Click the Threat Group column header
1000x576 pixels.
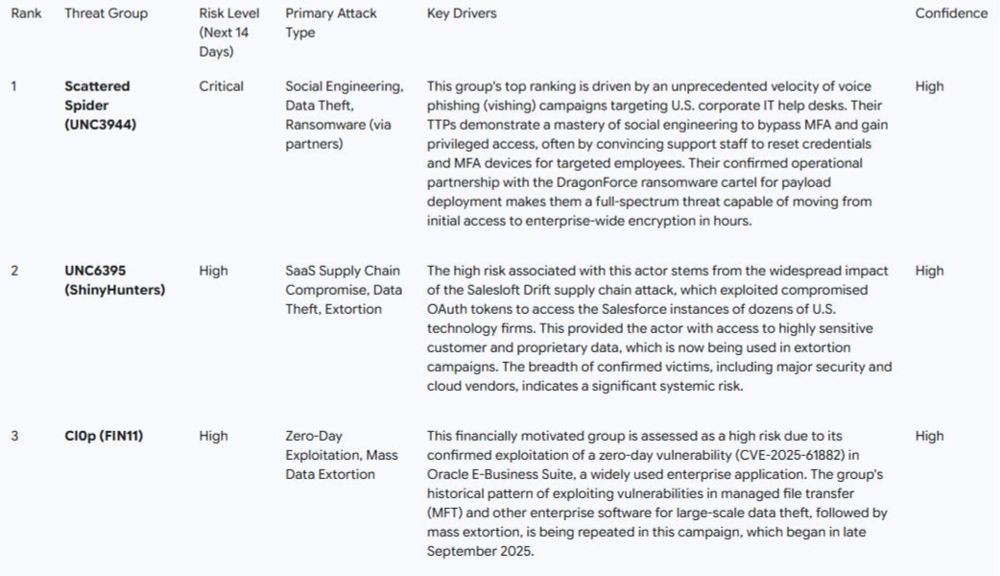(x=105, y=14)
